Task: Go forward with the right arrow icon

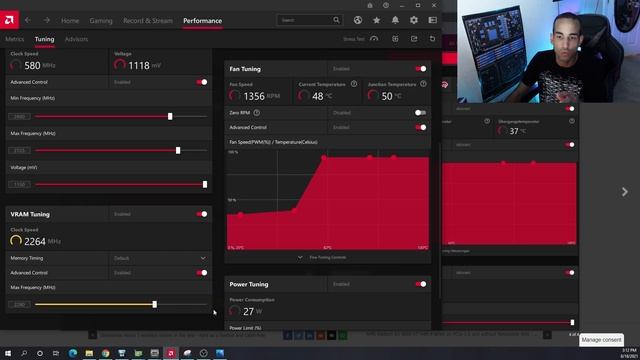Action: click(47, 20)
